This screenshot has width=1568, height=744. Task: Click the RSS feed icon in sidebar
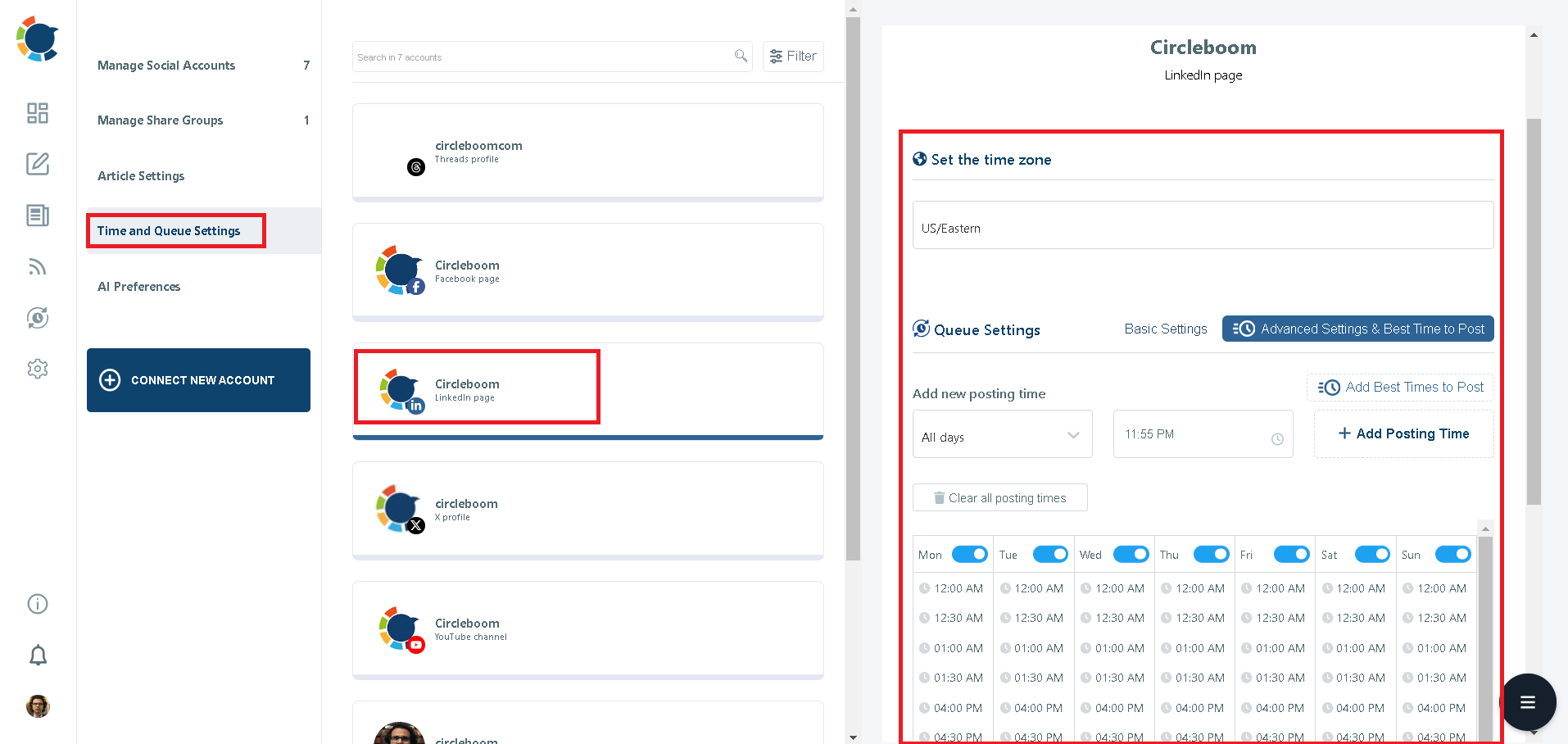click(x=36, y=266)
